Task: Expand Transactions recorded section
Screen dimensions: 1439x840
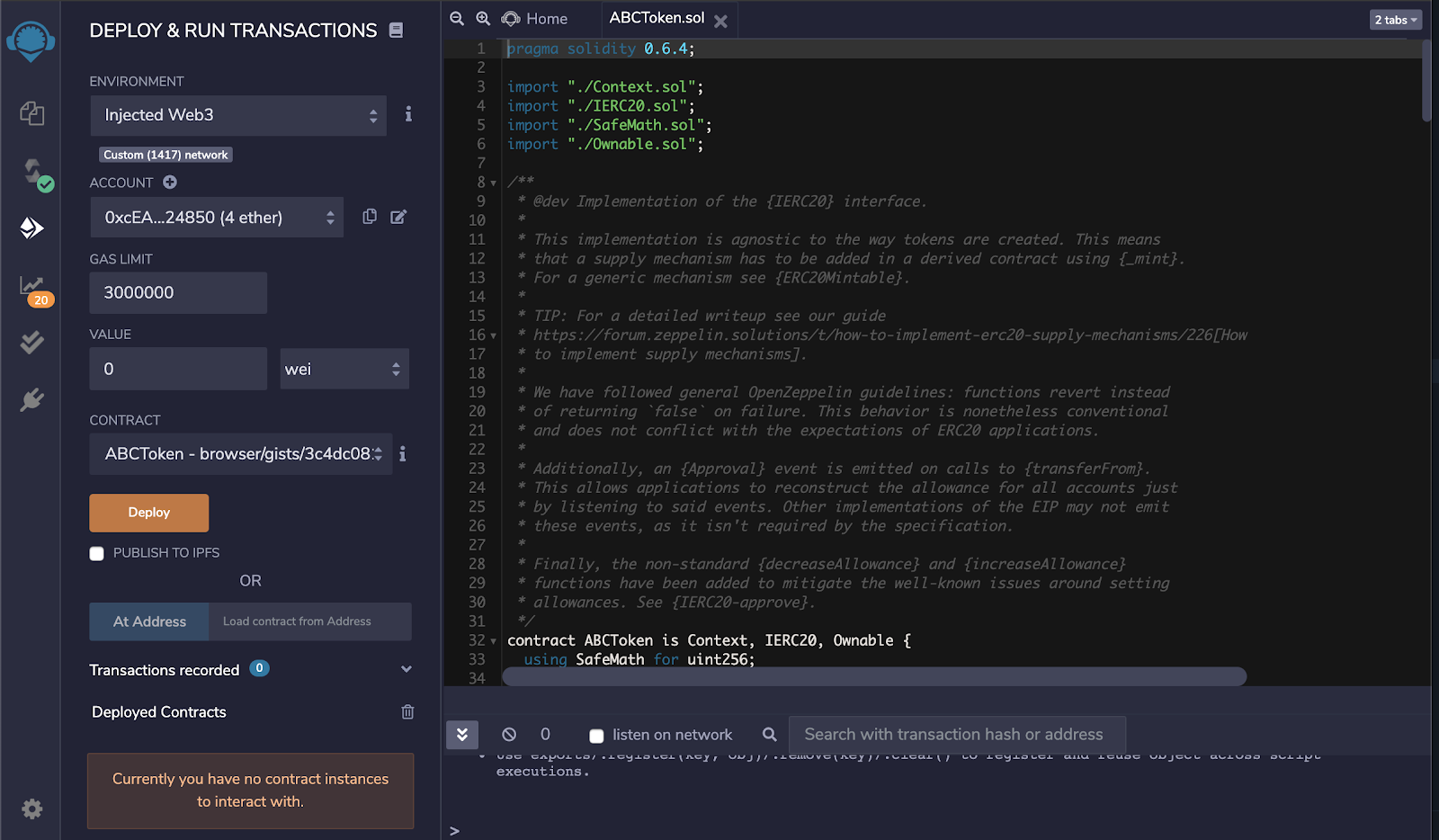Action: 406,669
